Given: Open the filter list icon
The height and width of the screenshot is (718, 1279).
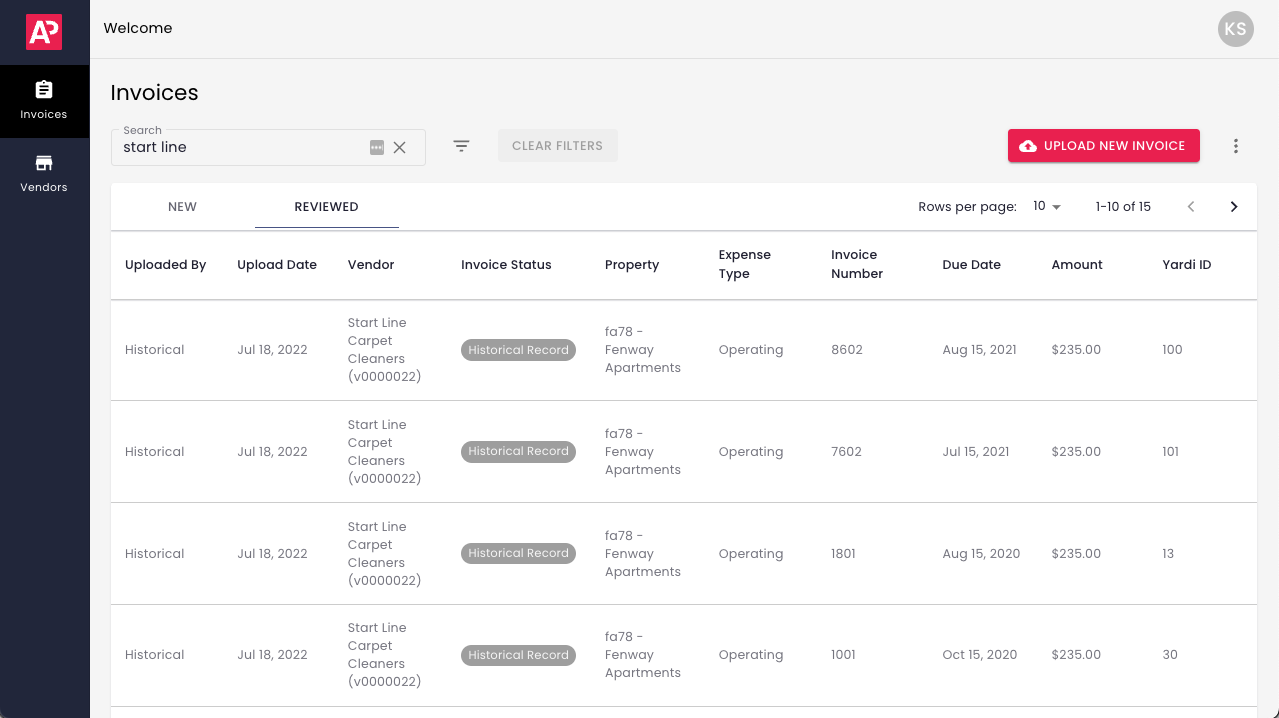Looking at the screenshot, I should [x=461, y=146].
